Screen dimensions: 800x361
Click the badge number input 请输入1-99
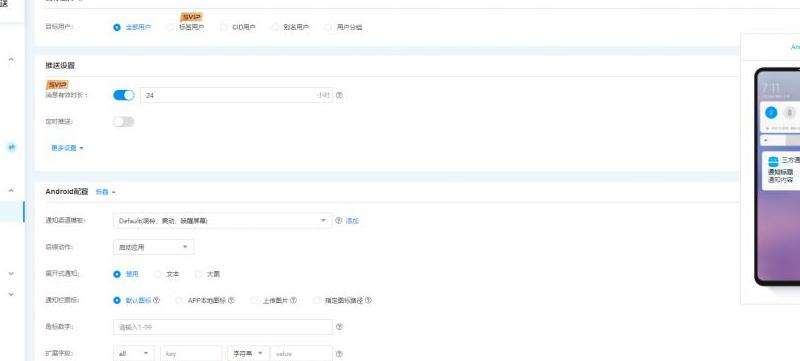pos(222,327)
